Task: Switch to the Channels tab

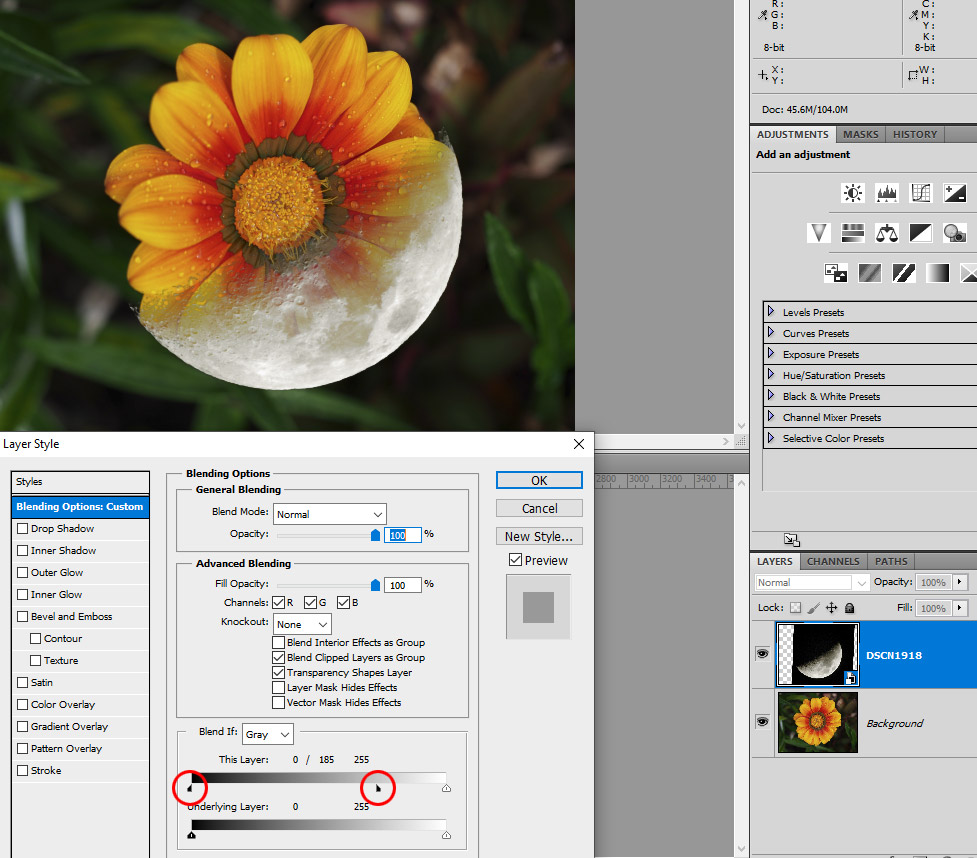Action: pos(833,562)
